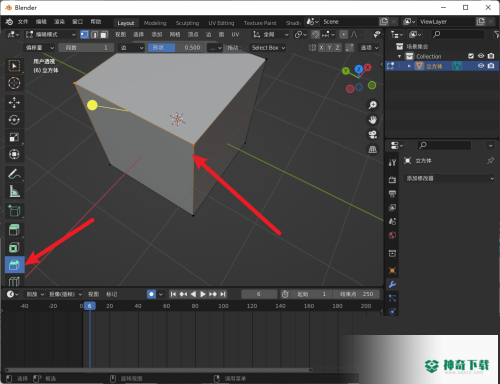500x384 pixels.
Task: Select the 3D Cursor tool
Action: click(x=14, y=83)
